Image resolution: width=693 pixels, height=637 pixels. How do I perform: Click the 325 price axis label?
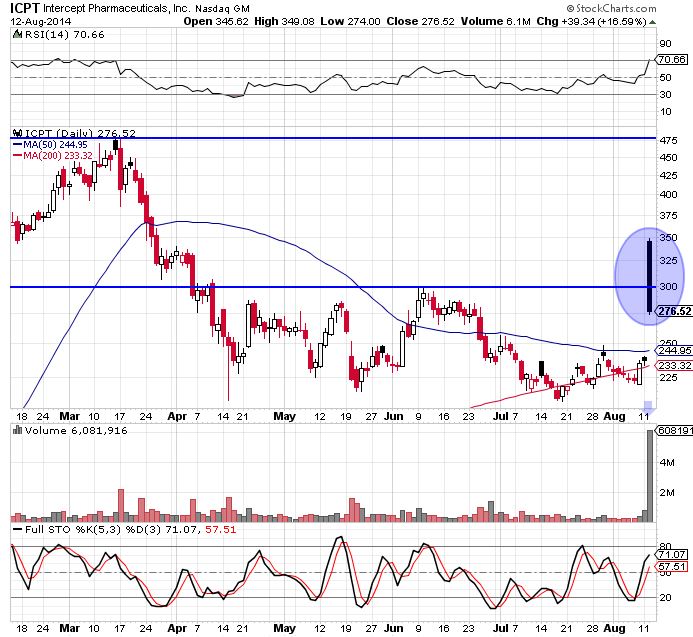tap(668, 260)
